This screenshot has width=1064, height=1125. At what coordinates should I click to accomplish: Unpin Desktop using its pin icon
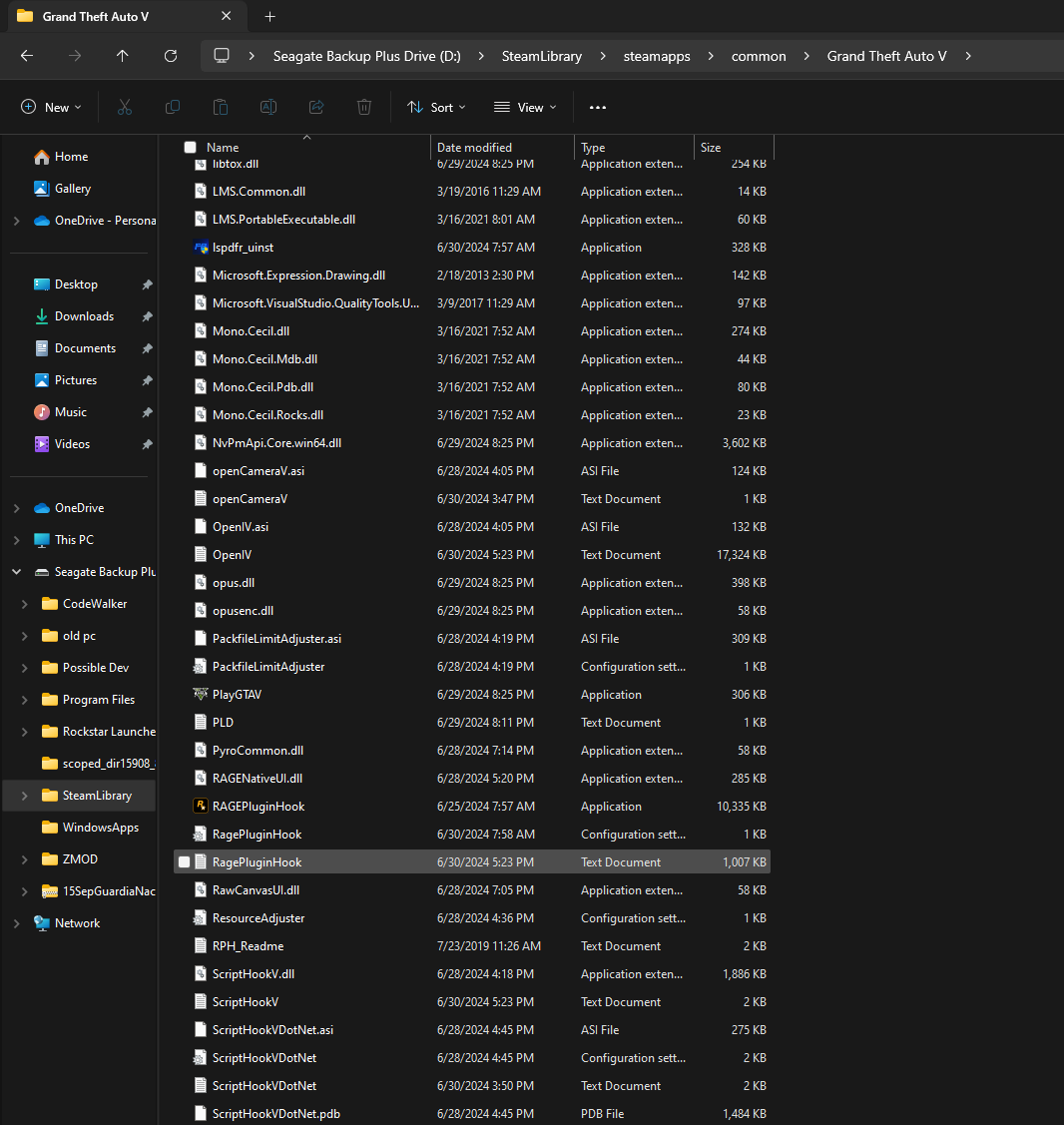point(147,284)
